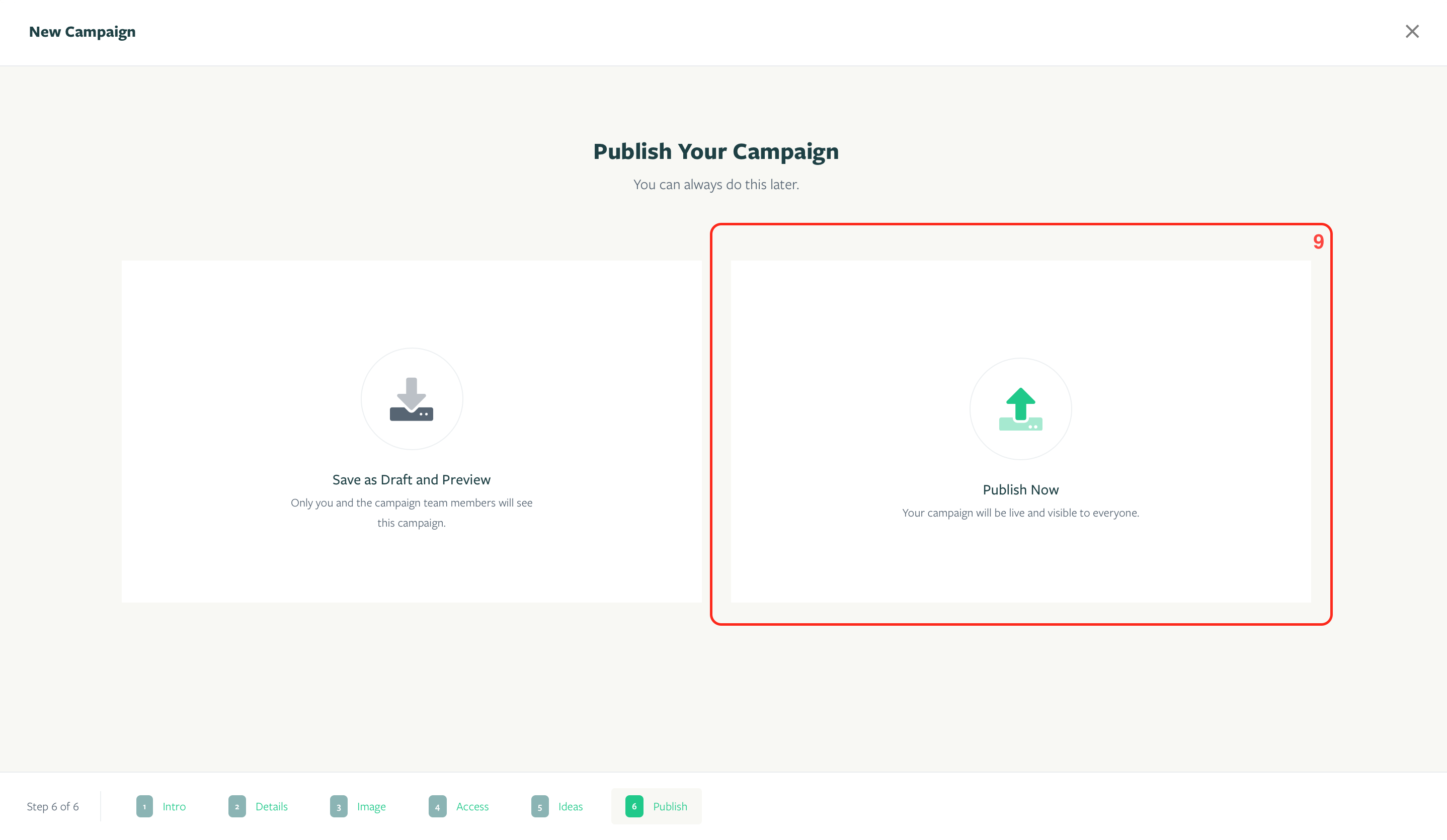The height and width of the screenshot is (840, 1447).
Task: Click the step 4 number badge
Action: click(438, 806)
